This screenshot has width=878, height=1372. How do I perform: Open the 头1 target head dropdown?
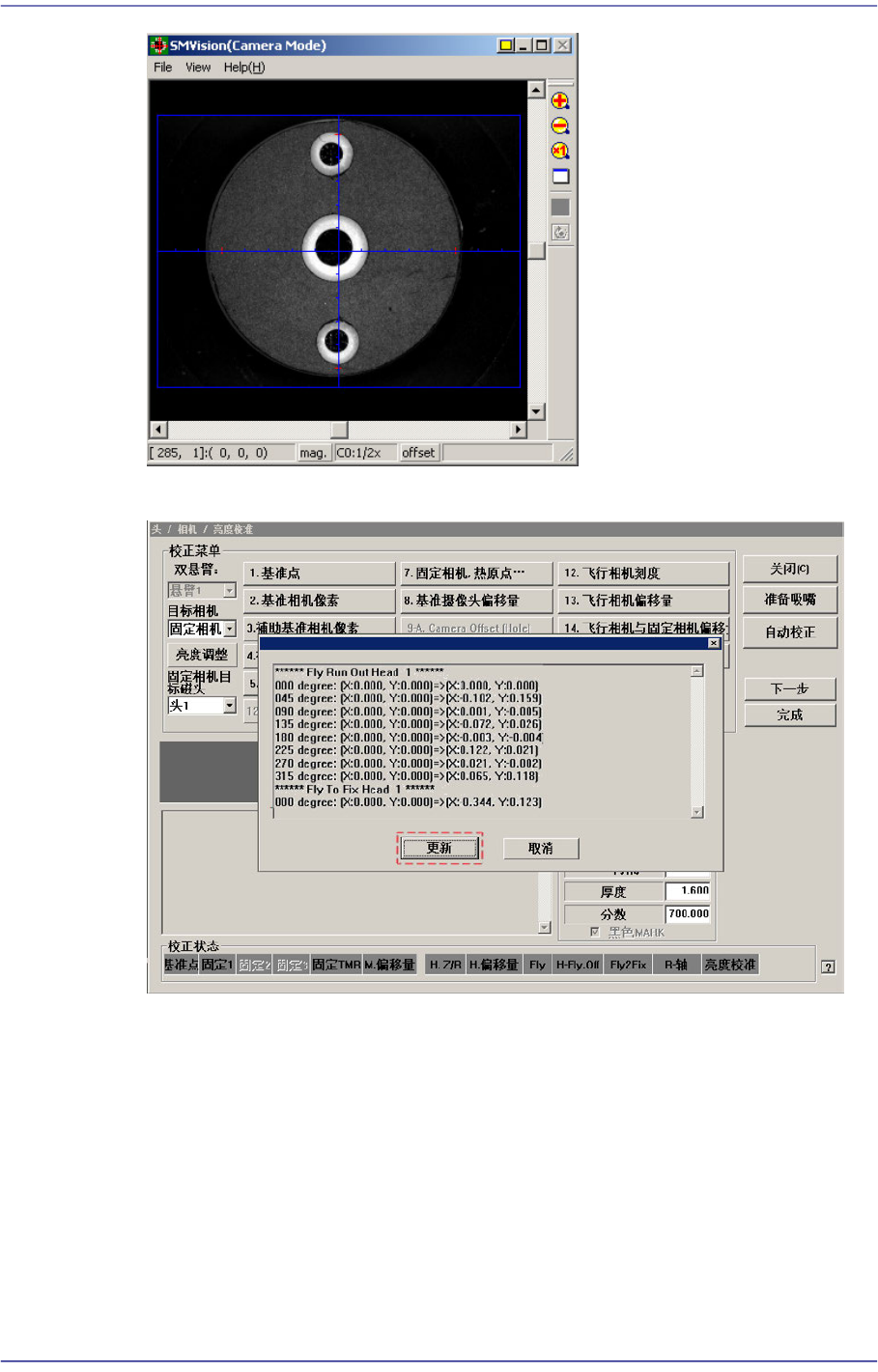point(229,706)
